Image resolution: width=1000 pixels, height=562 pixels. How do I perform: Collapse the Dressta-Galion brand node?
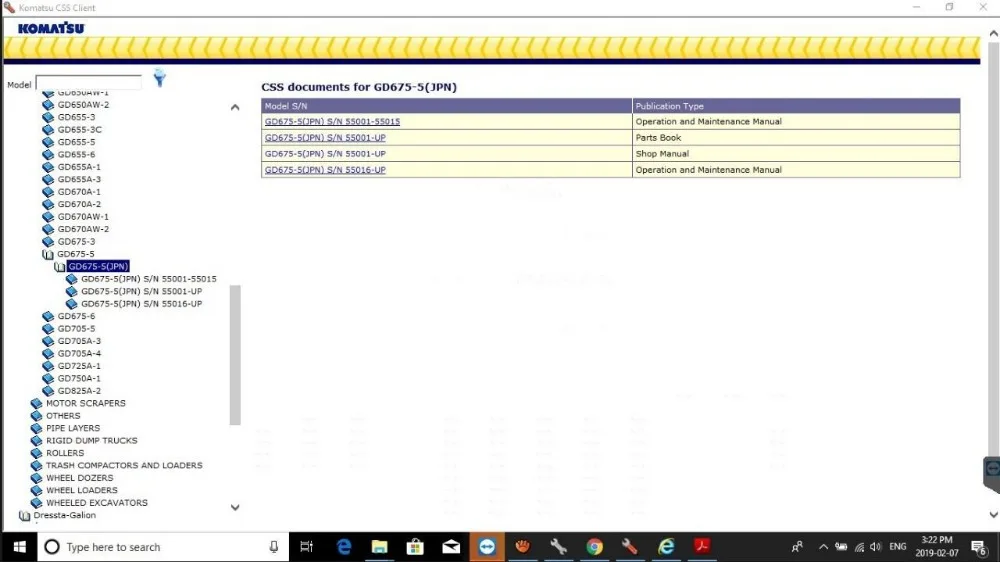tap(24, 515)
